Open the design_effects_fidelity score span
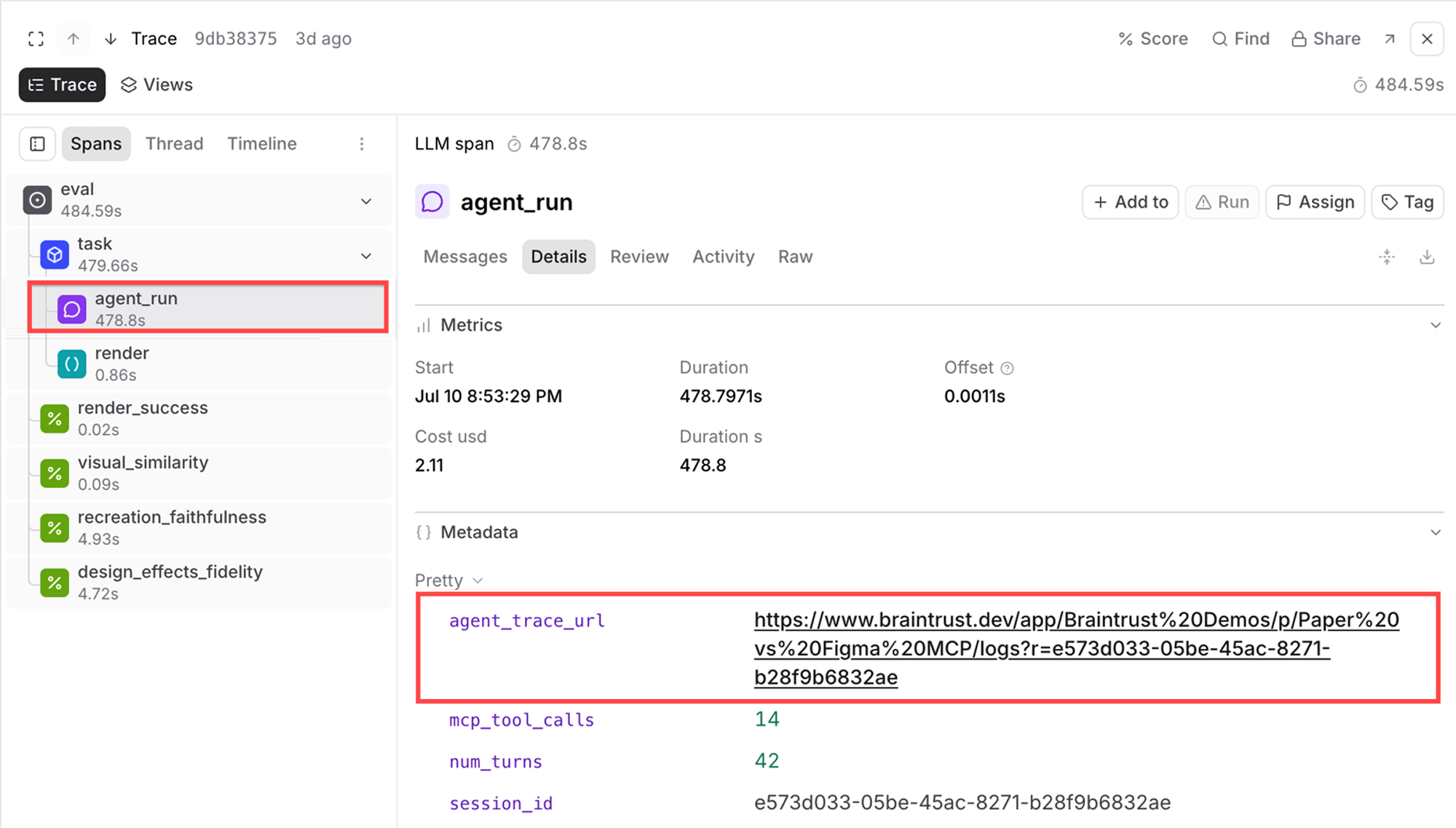This screenshot has width=1456, height=828. [199, 582]
